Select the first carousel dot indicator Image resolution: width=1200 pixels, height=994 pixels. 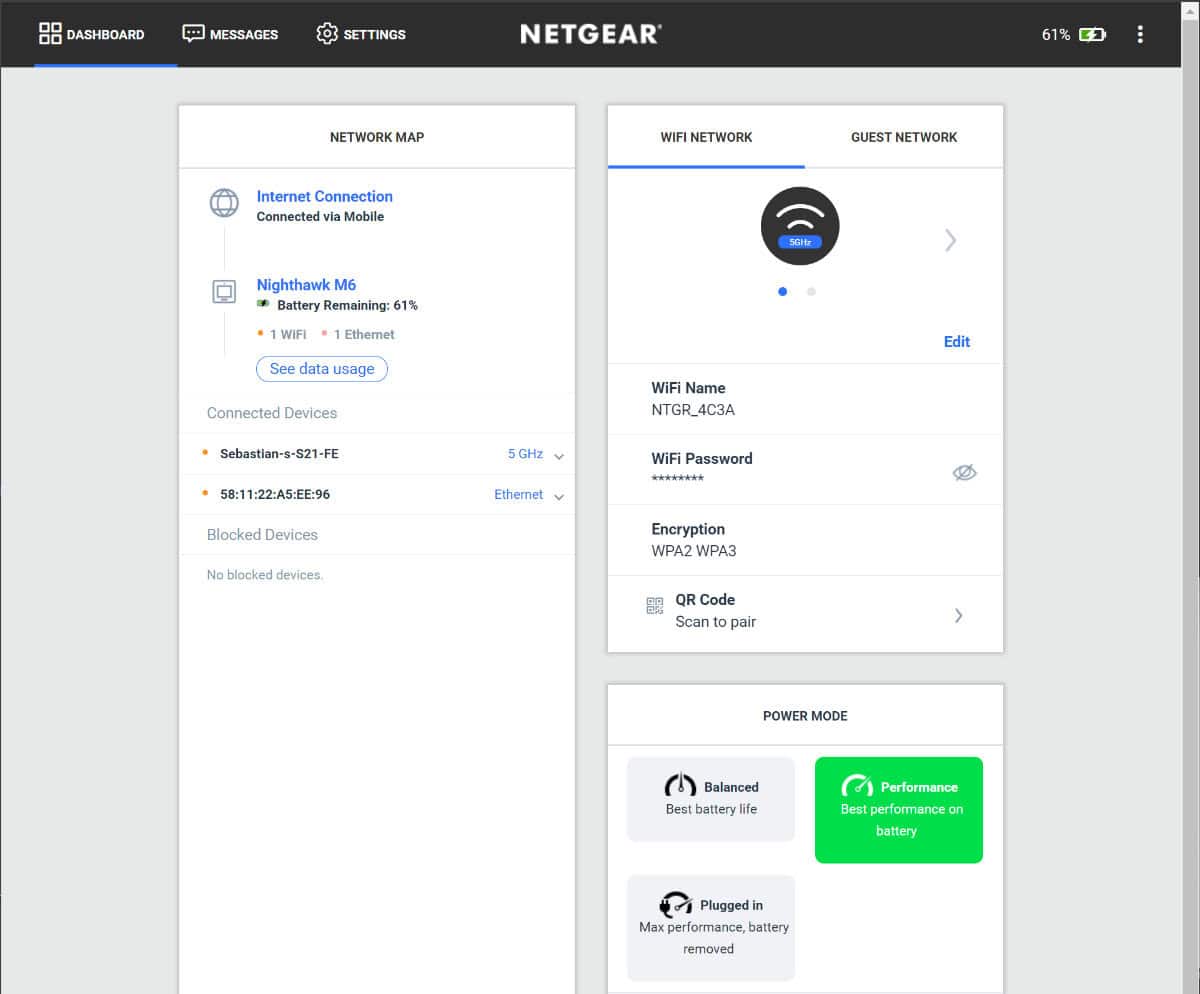782,291
